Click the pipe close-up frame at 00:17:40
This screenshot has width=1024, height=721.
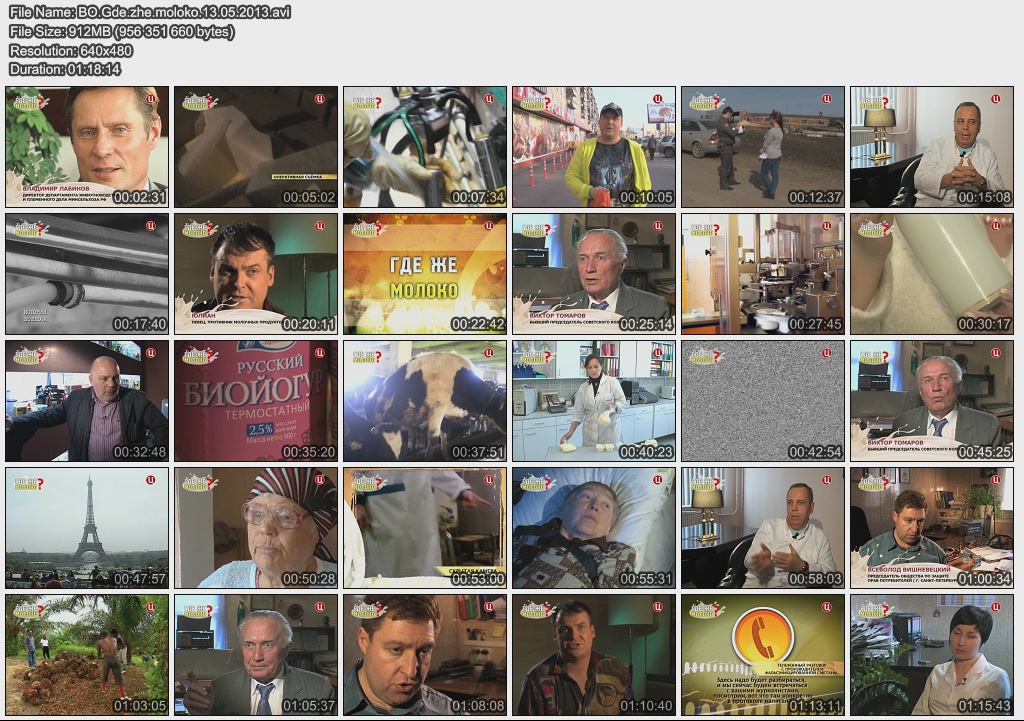coord(87,273)
